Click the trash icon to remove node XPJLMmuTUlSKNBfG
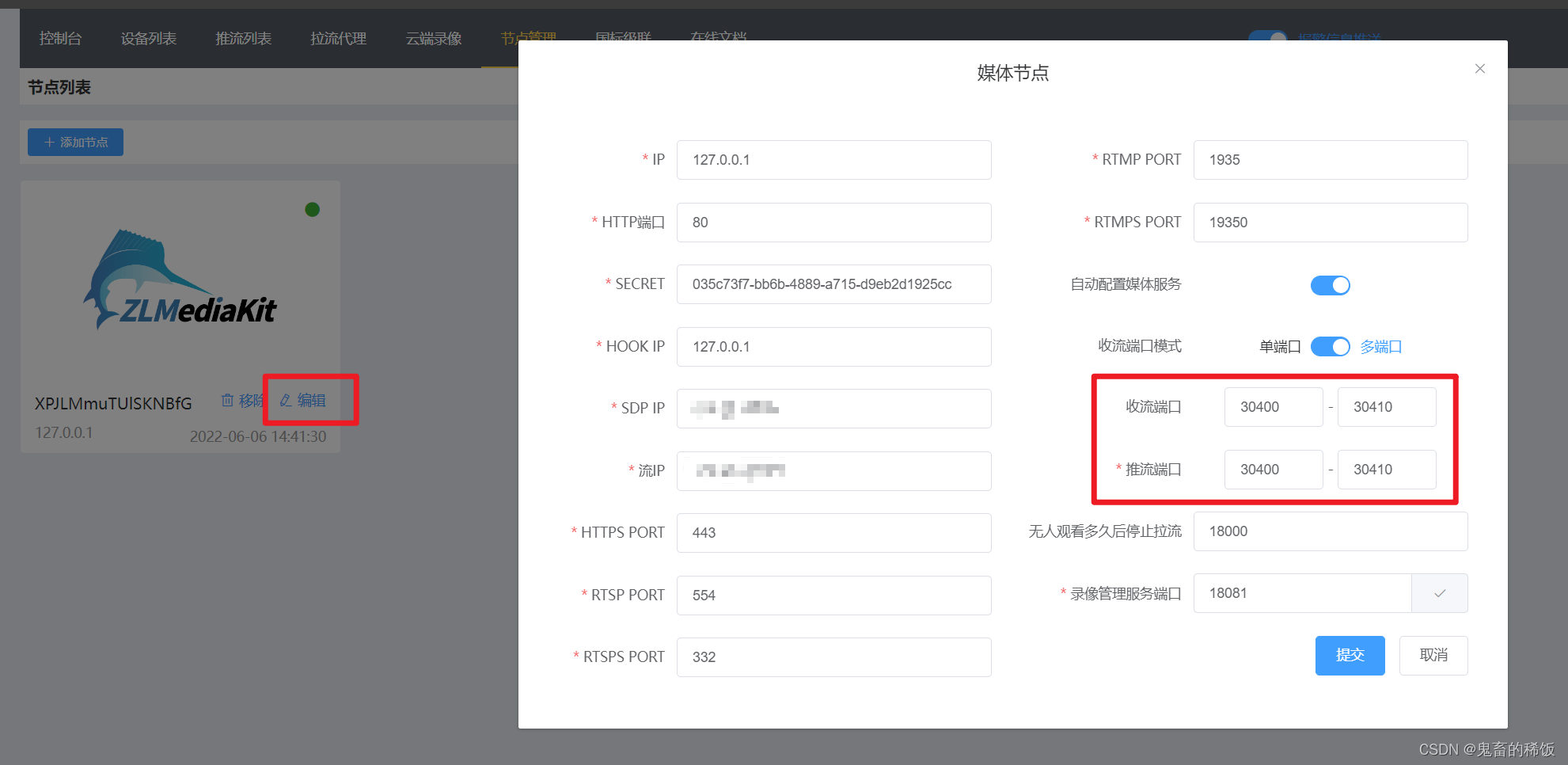The height and width of the screenshot is (765, 1568). tap(227, 401)
